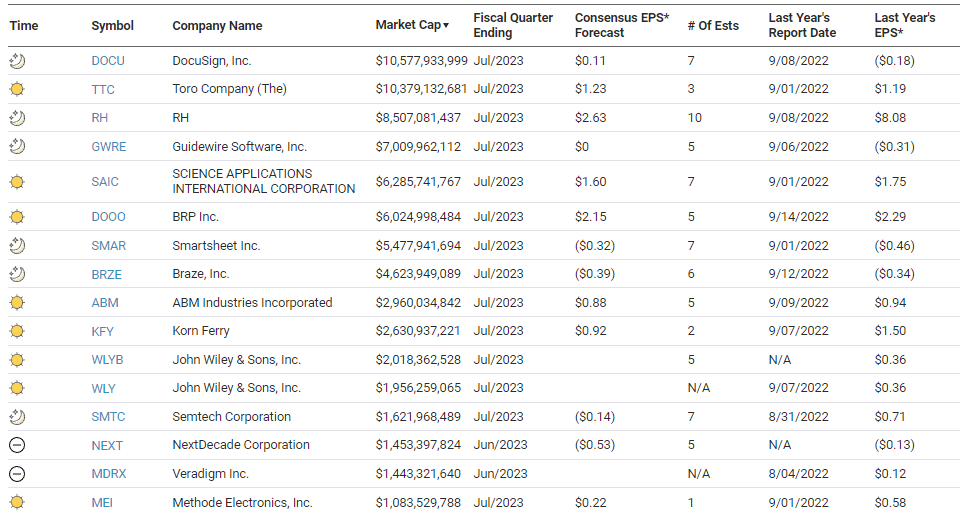
Task: Click the Consensus EPS* Forecast header
Action: click(621, 25)
